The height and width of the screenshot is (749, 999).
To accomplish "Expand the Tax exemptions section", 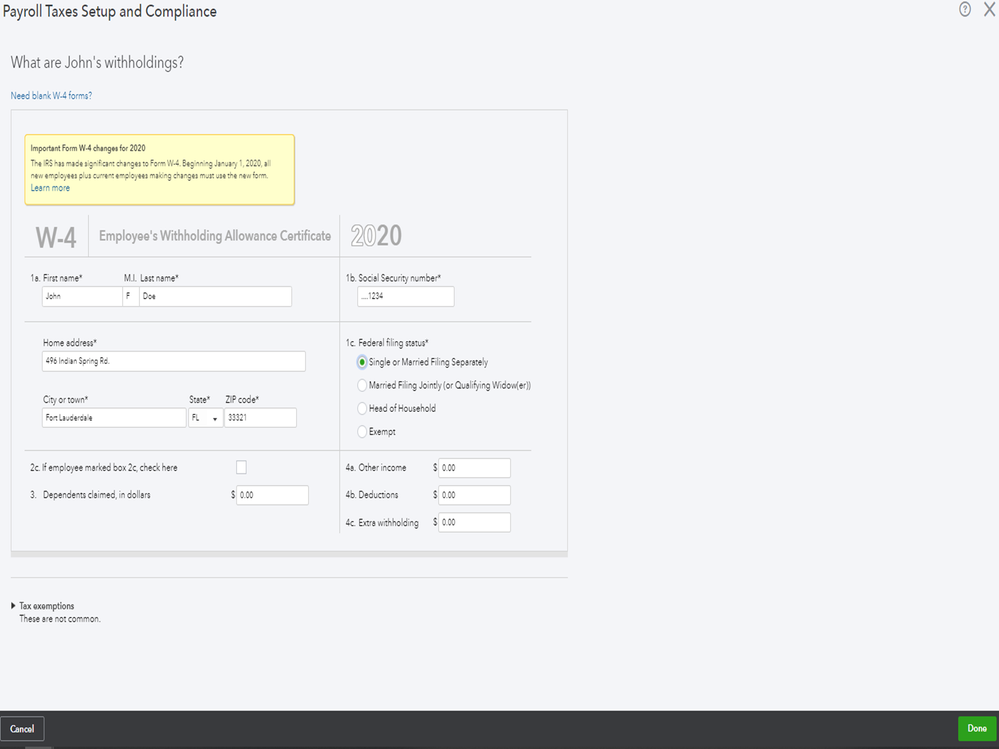I will 14,606.
